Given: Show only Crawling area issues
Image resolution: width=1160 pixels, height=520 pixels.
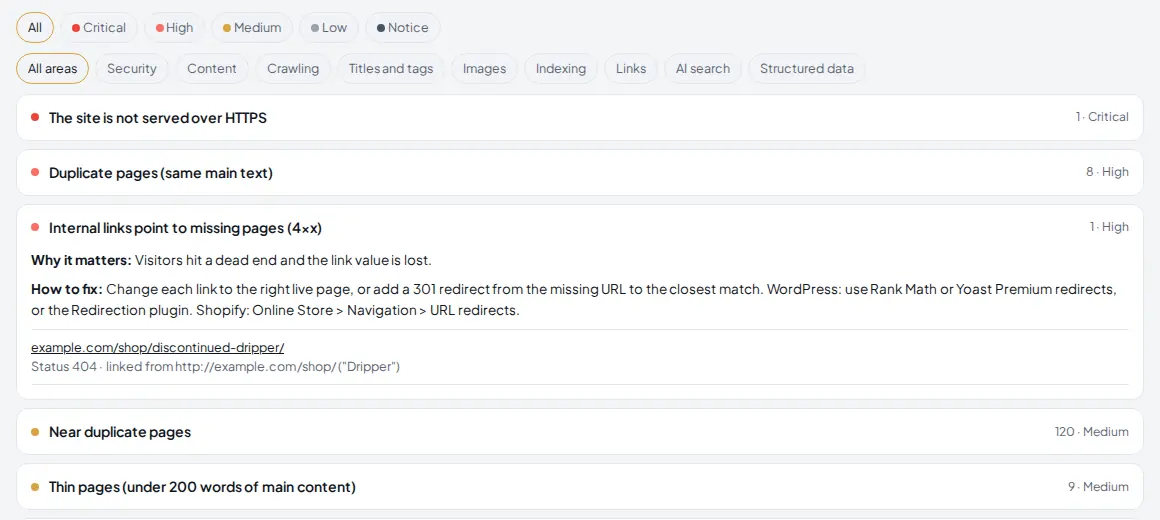Looking at the screenshot, I should (x=293, y=69).
